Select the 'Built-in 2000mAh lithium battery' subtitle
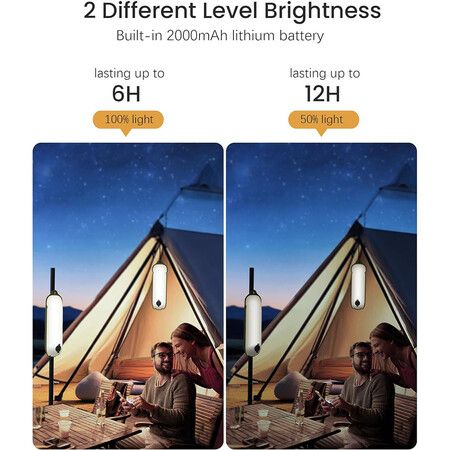 tap(220, 35)
